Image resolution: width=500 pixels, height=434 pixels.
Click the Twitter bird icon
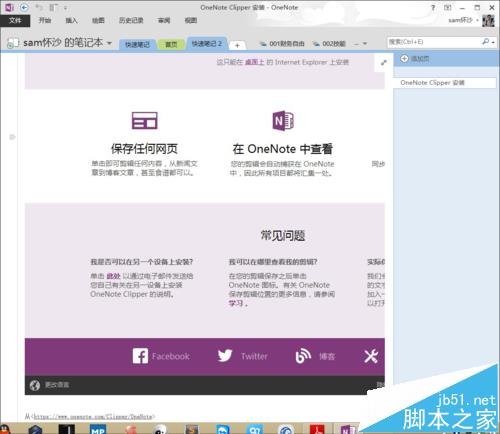click(225, 356)
